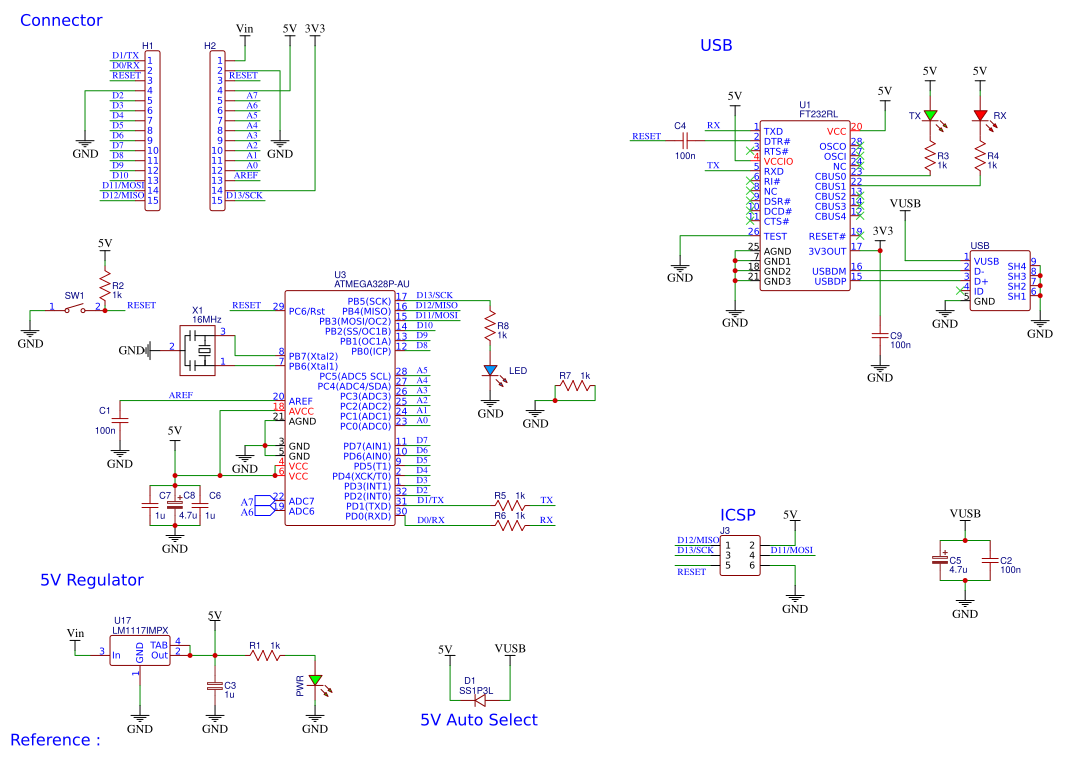This screenshot has width=1065, height=758.
Task: Select resistor R6 on RX line
Action: pyautogui.click(x=509, y=525)
